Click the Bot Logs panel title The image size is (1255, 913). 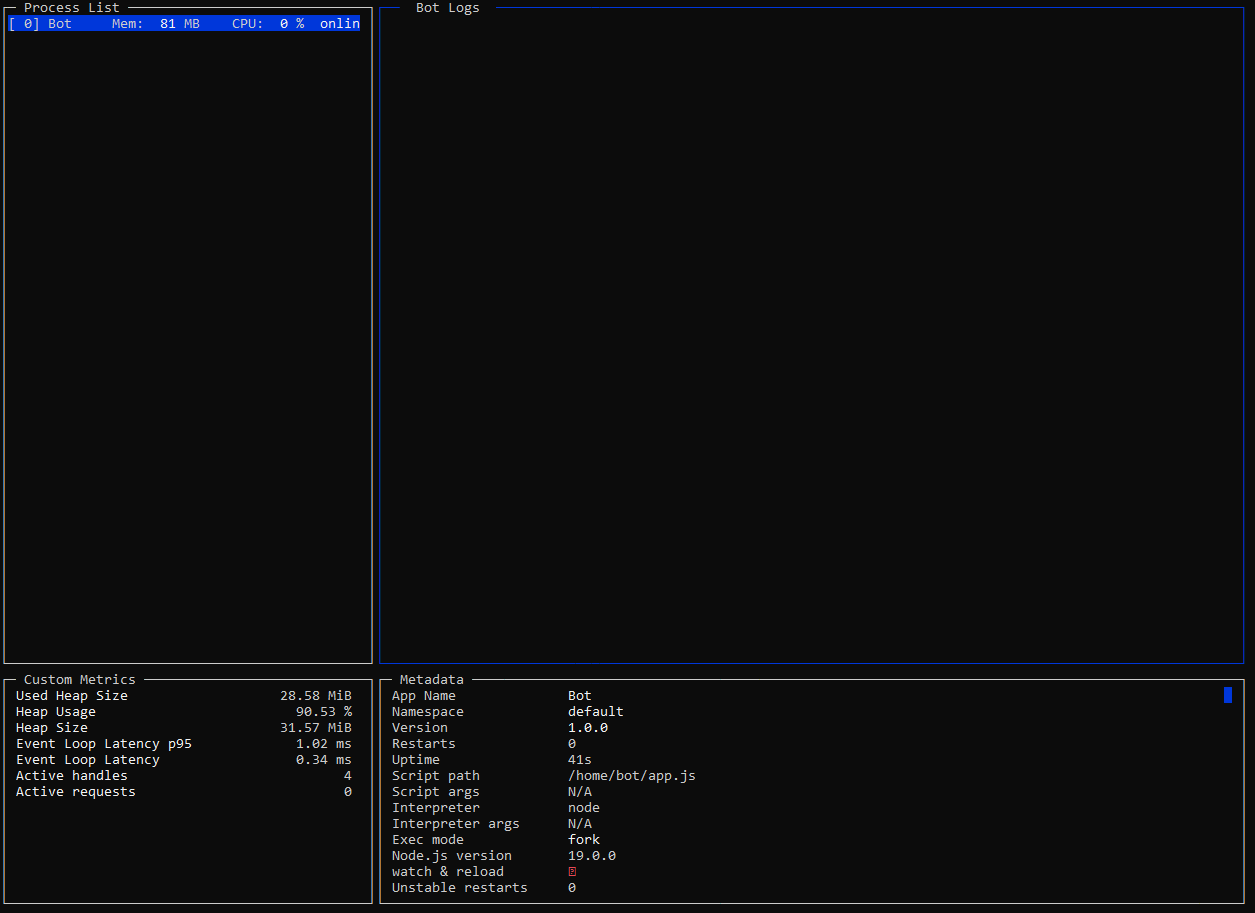(447, 8)
